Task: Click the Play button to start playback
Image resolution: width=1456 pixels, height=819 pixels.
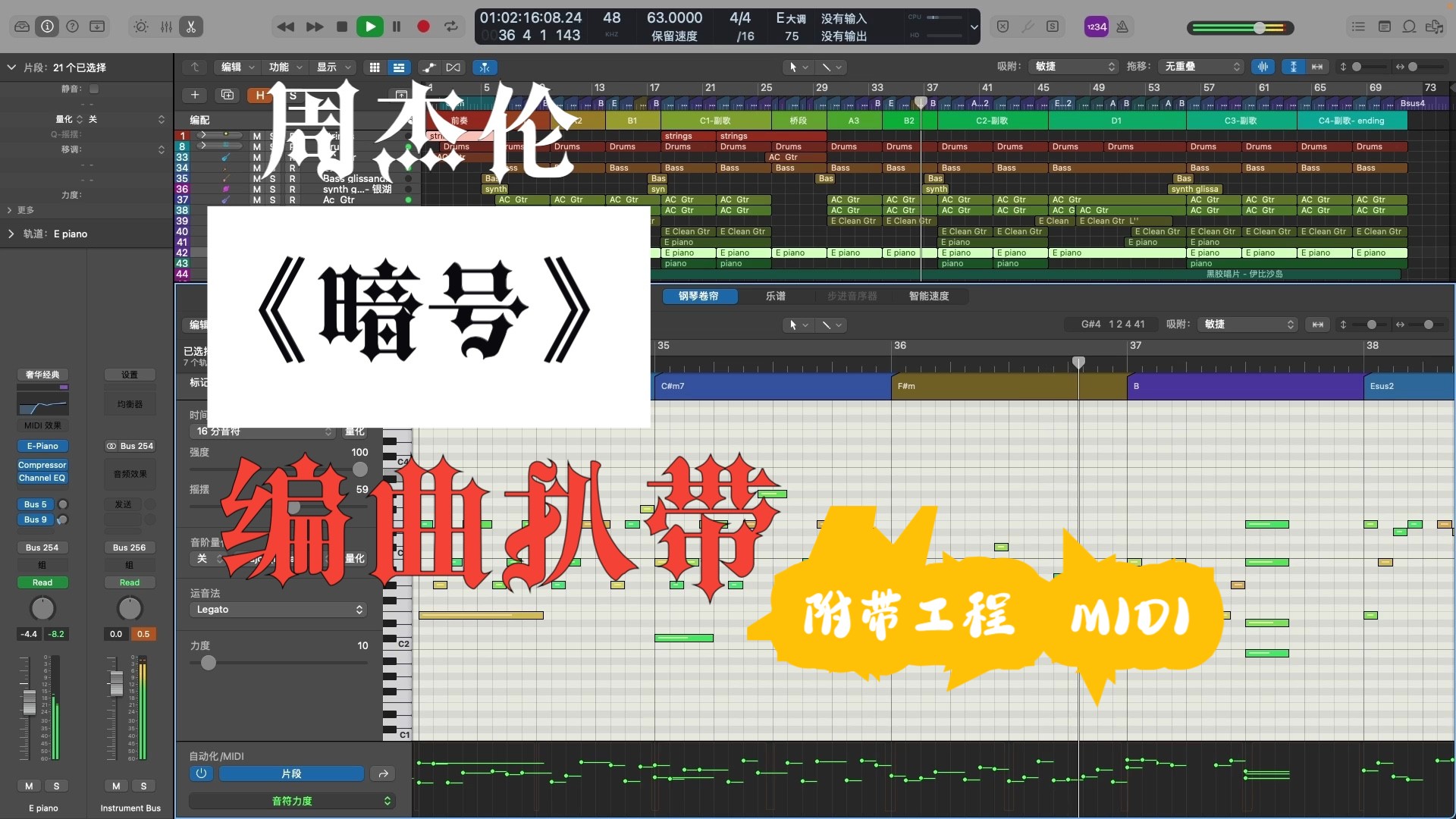Action: [x=370, y=26]
